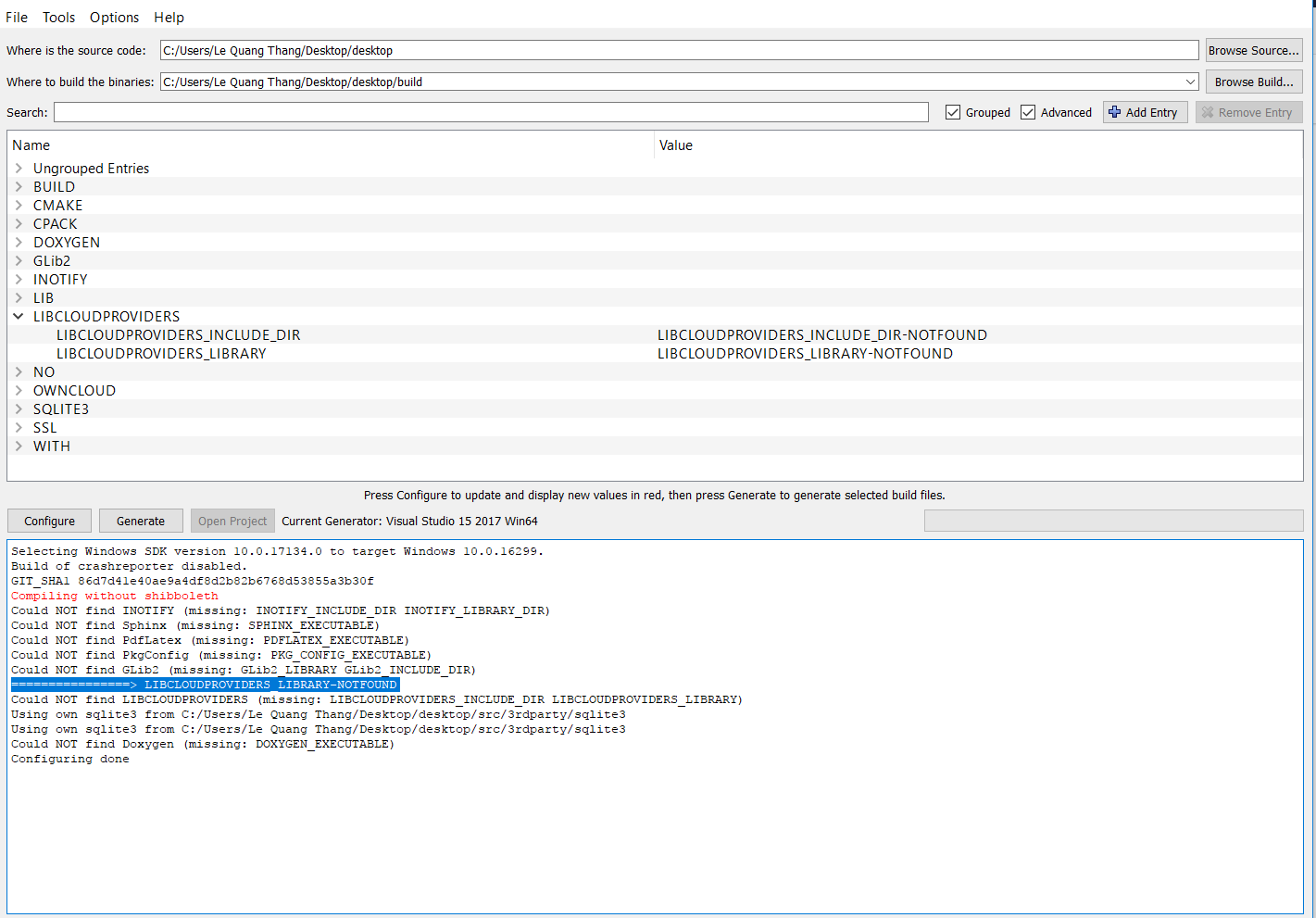Open the Help menu
Screen dimensions: 1316x918
(169, 17)
